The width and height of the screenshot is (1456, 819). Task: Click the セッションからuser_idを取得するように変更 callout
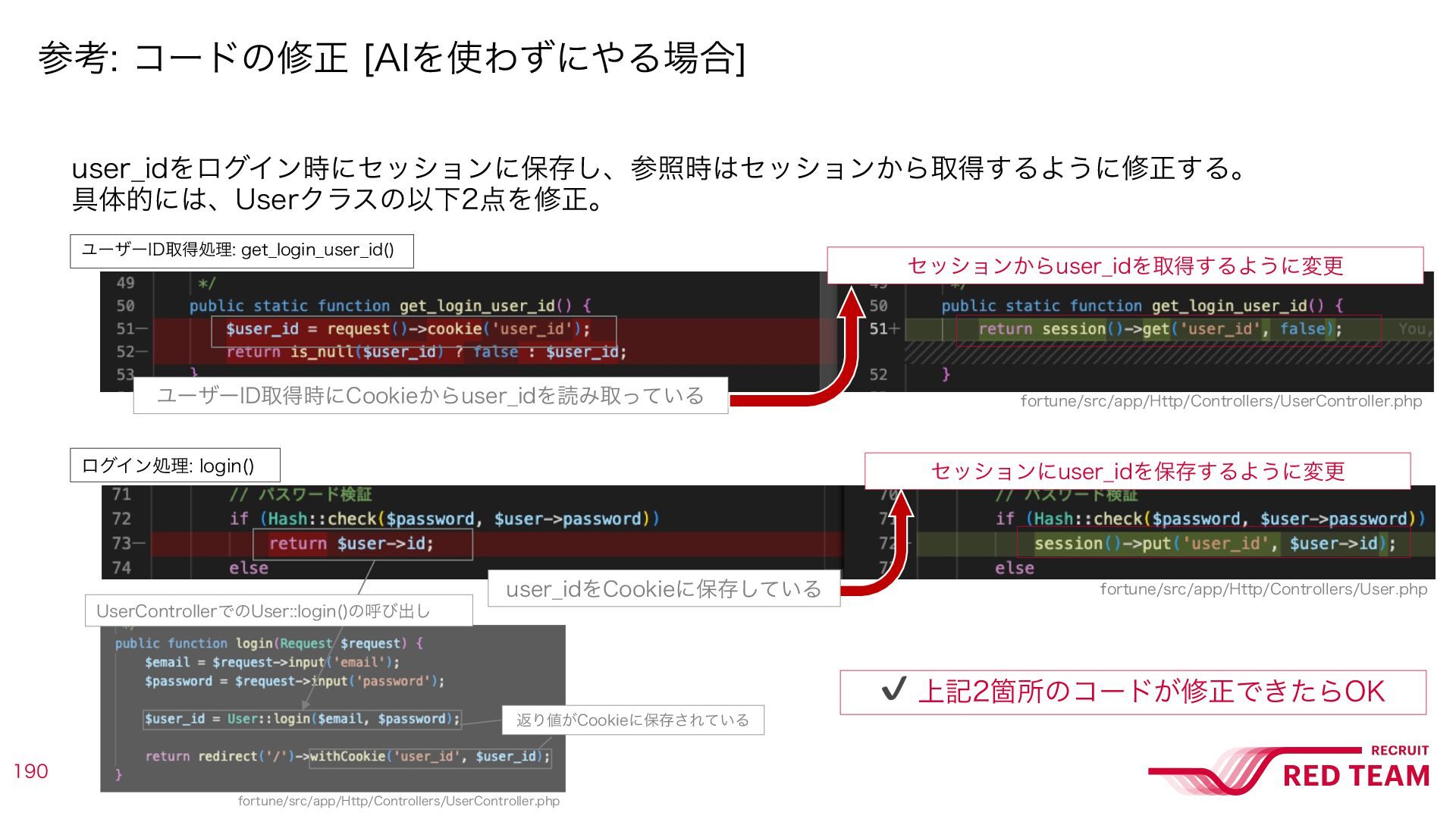[x=1125, y=265]
